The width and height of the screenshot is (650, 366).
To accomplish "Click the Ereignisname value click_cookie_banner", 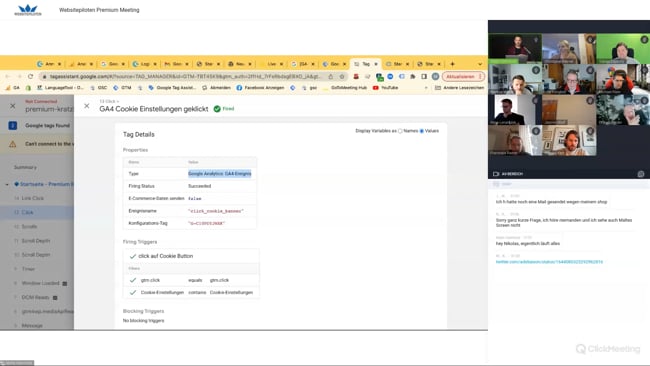I will pyautogui.click(x=216, y=211).
